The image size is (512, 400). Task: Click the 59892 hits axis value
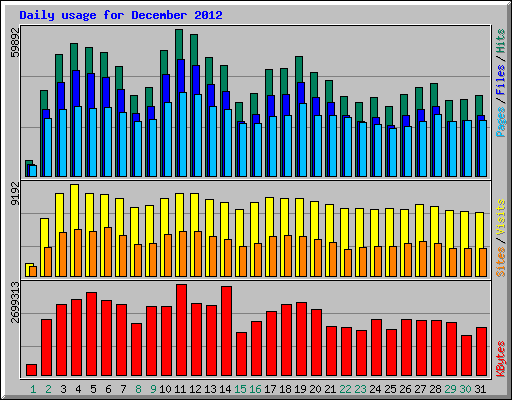(16, 42)
